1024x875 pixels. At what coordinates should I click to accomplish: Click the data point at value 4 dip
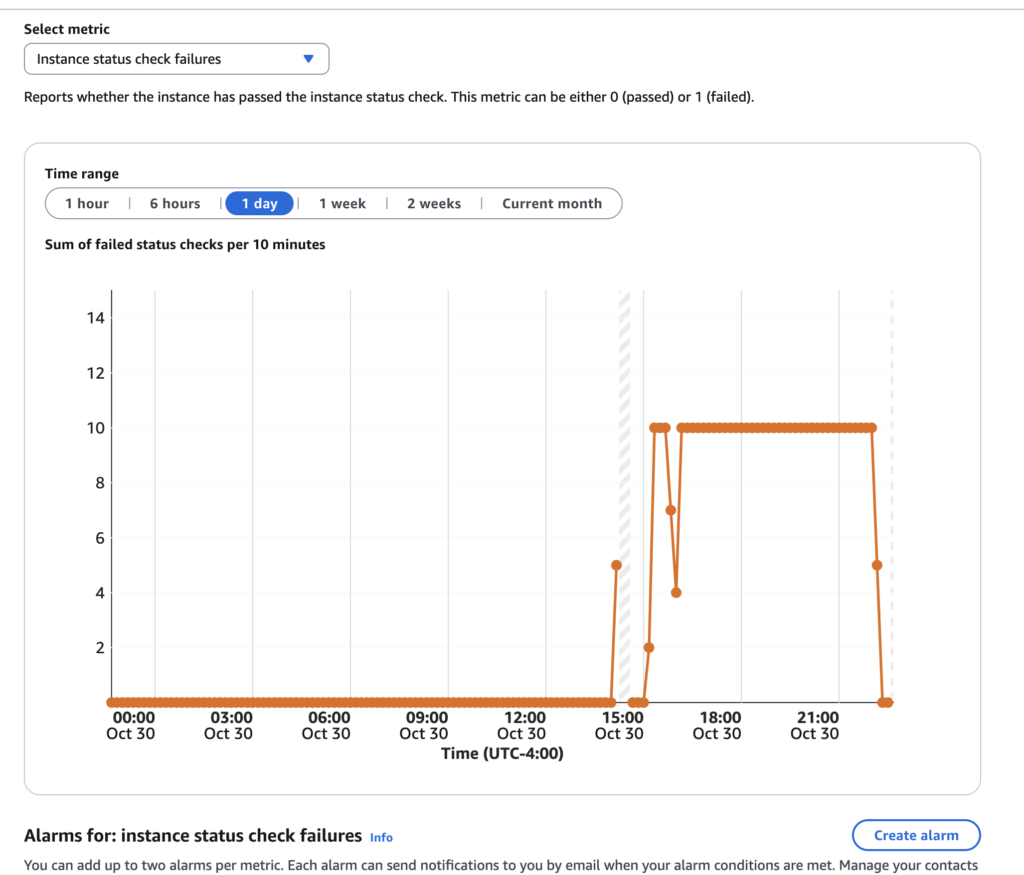pos(676,592)
